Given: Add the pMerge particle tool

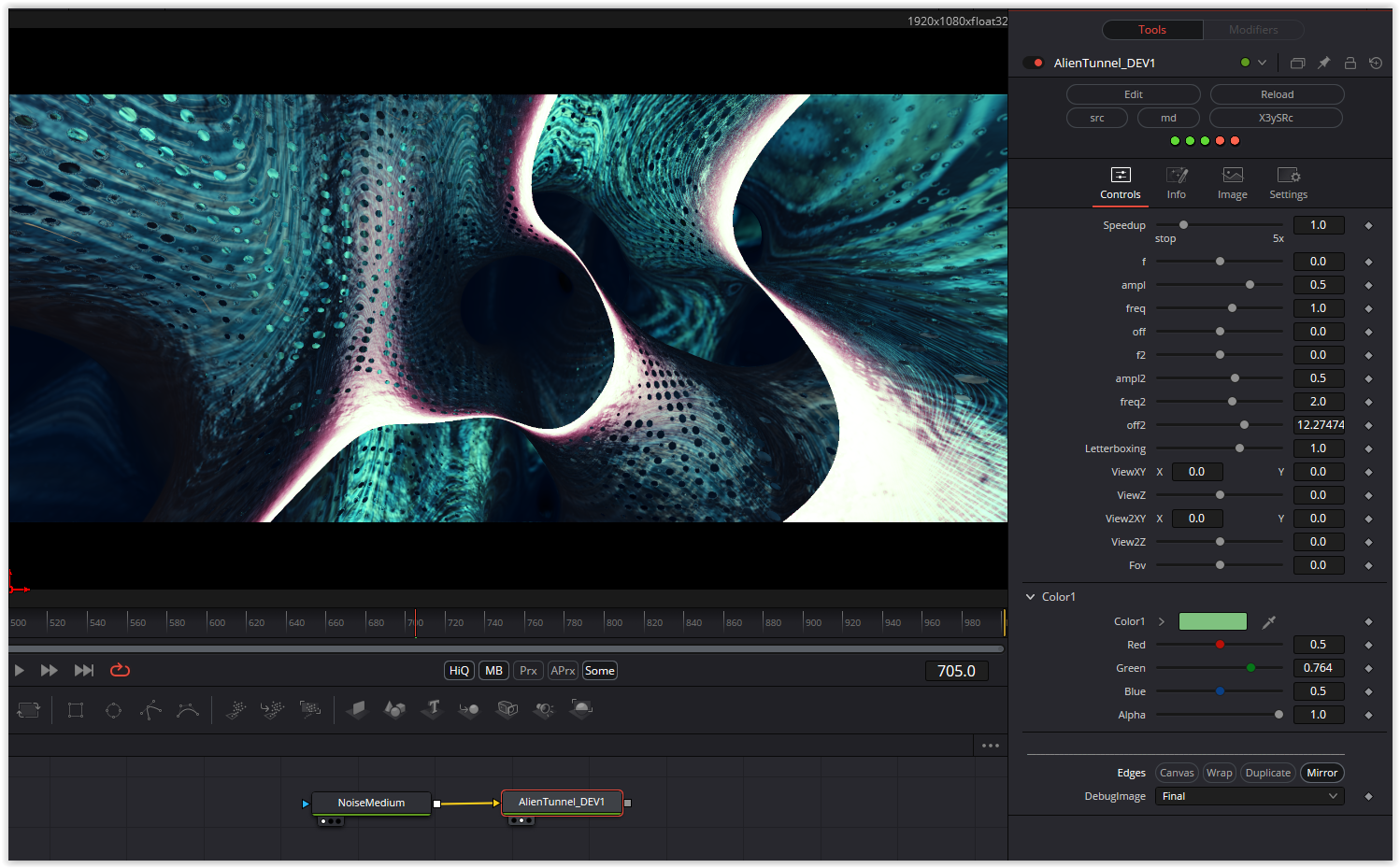Looking at the screenshot, I should click(272, 710).
